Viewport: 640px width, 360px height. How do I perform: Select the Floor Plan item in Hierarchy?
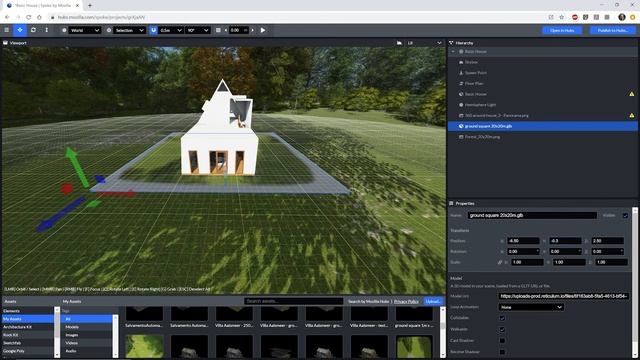[x=474, y=83]
